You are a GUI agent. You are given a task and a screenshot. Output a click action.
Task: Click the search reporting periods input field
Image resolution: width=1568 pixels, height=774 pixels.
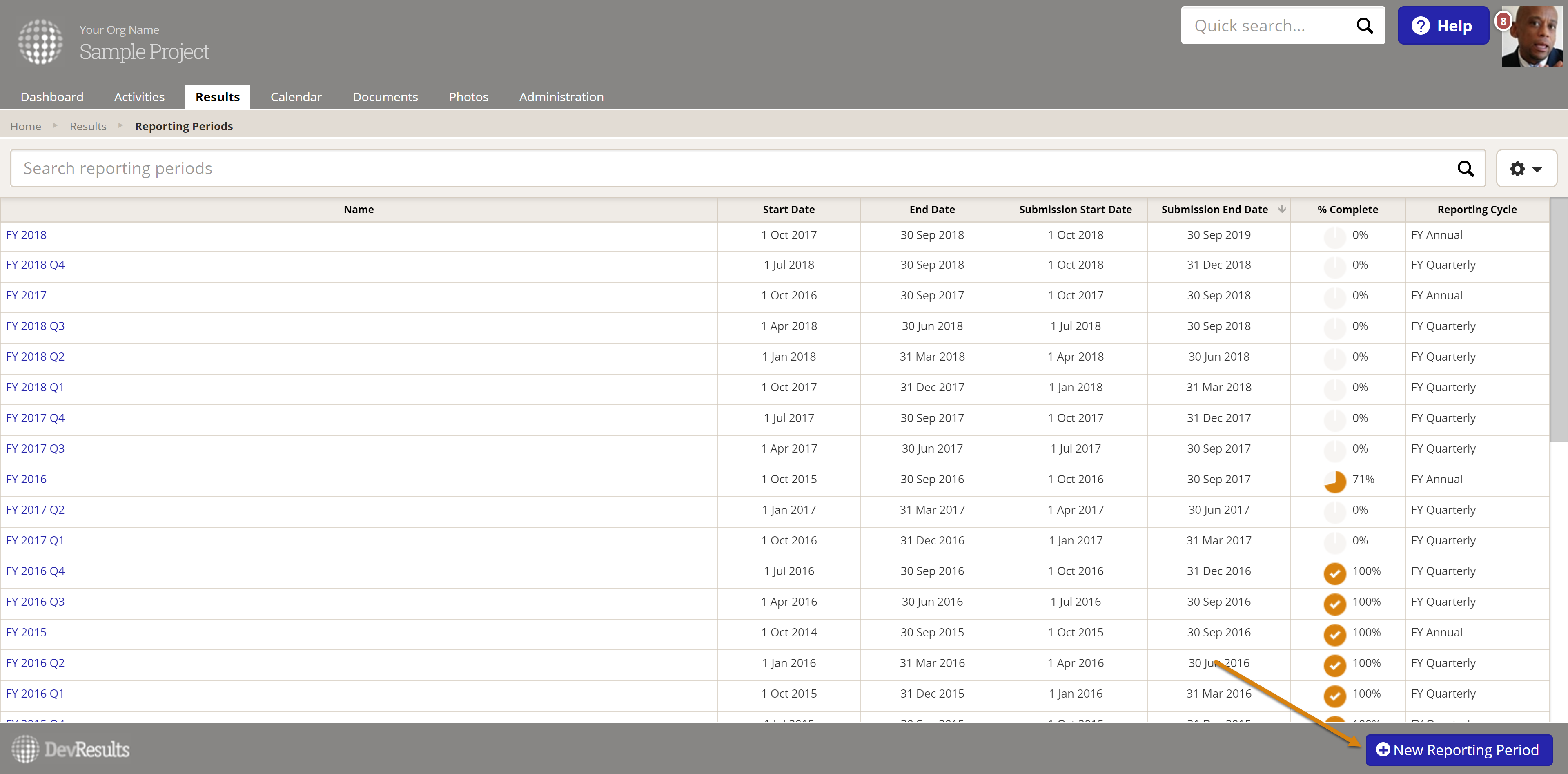click(x=365, y=168)
